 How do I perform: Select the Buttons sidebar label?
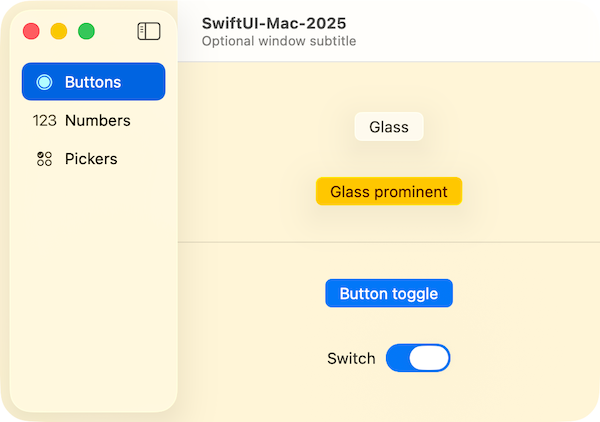[93, 82]
